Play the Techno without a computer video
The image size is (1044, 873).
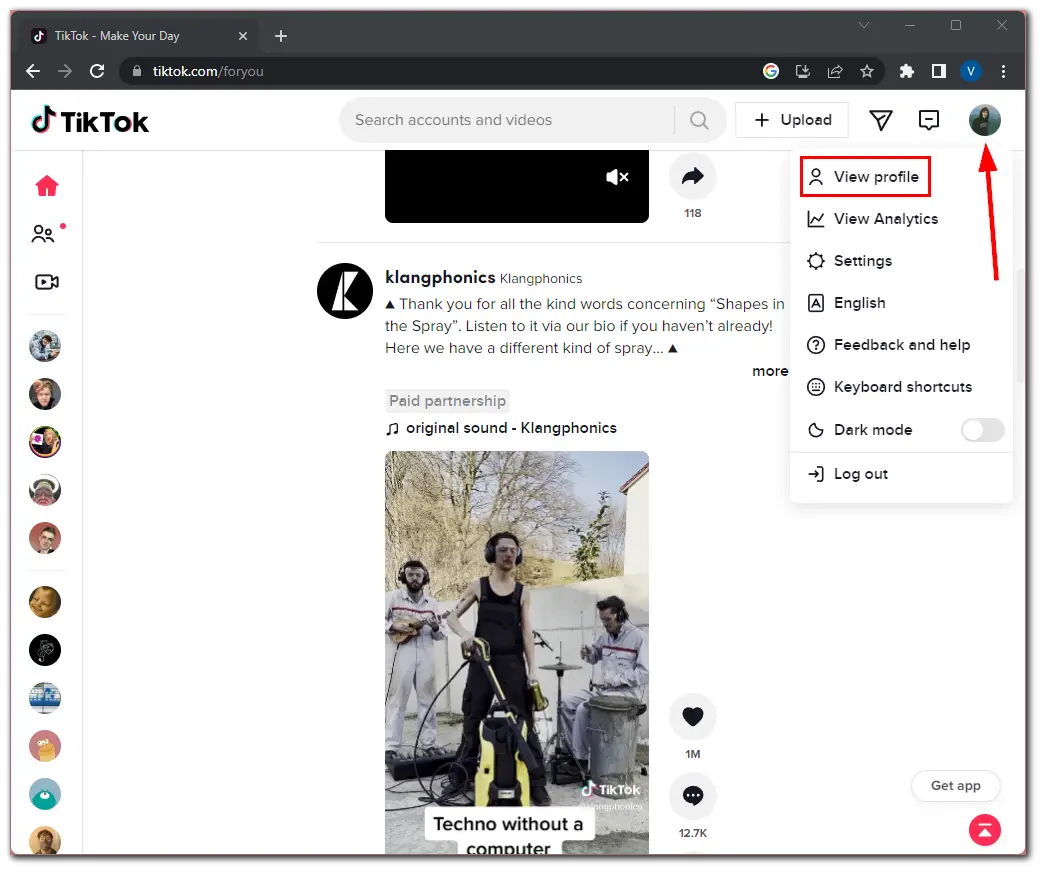click(x=517, y=653)
